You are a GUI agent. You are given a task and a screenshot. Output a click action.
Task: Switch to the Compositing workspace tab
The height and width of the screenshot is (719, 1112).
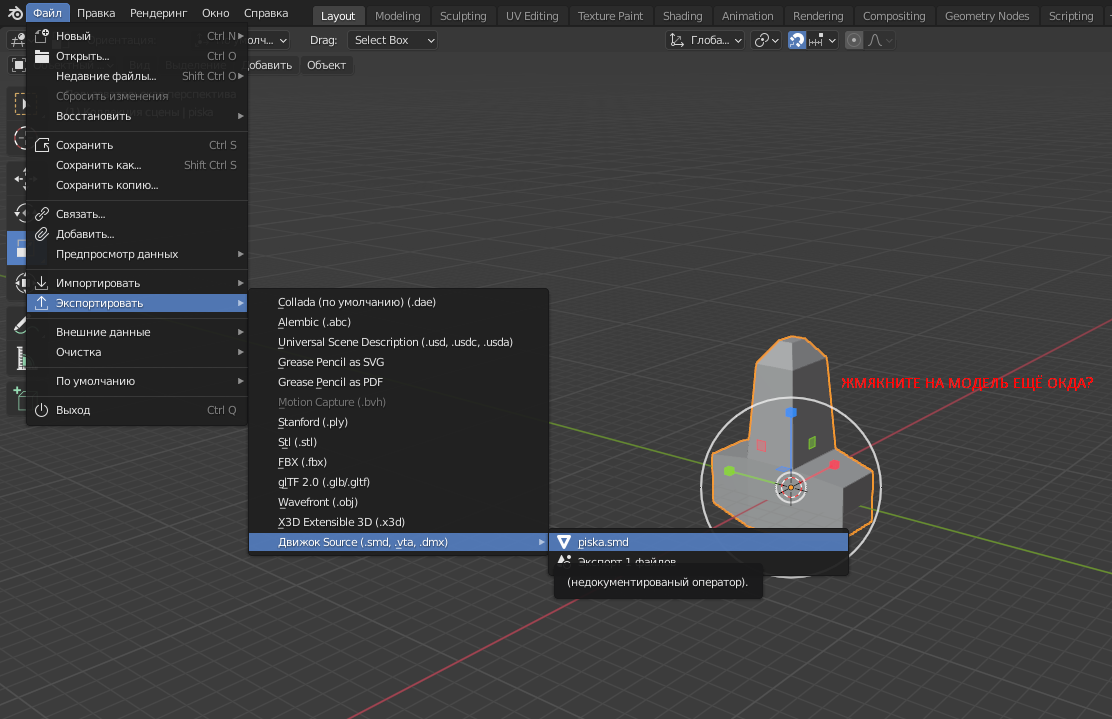pos(894,16)
